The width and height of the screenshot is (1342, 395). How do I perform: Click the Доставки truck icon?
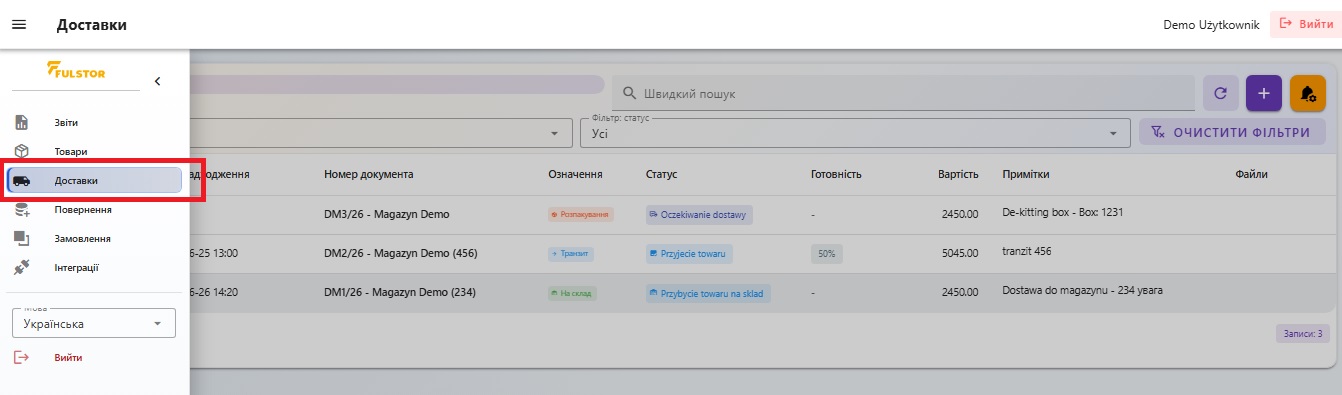coord(21,180)
